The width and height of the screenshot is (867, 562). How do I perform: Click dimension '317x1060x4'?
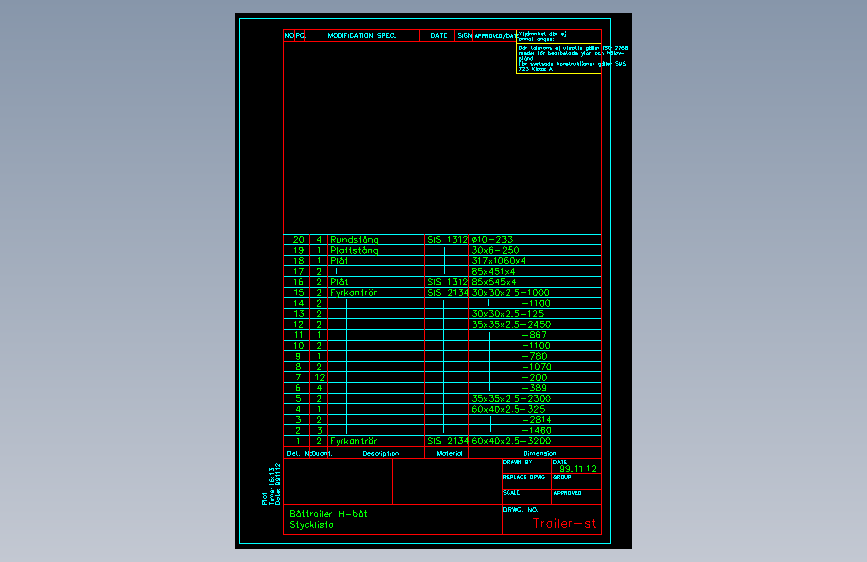click(499, 261)
